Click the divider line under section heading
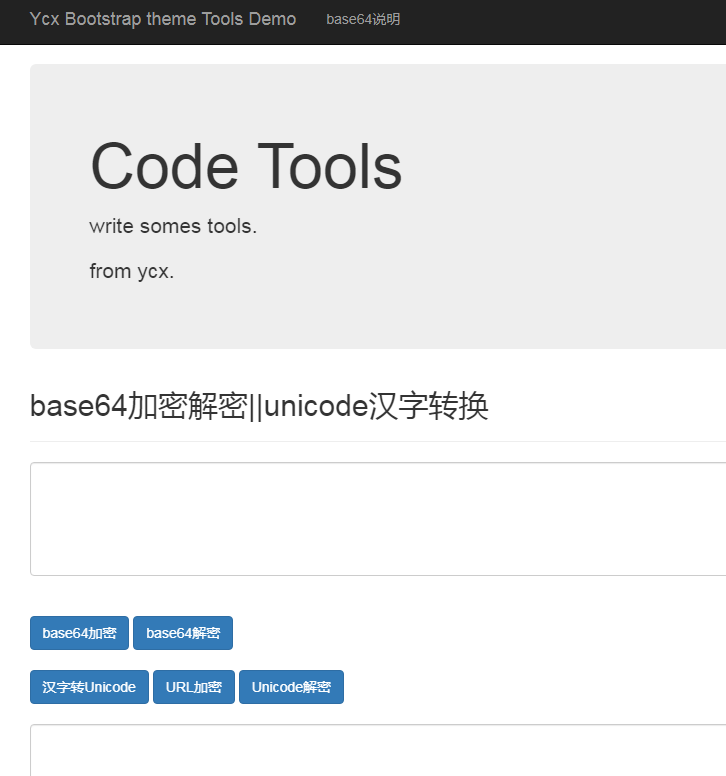 point(378,441)
